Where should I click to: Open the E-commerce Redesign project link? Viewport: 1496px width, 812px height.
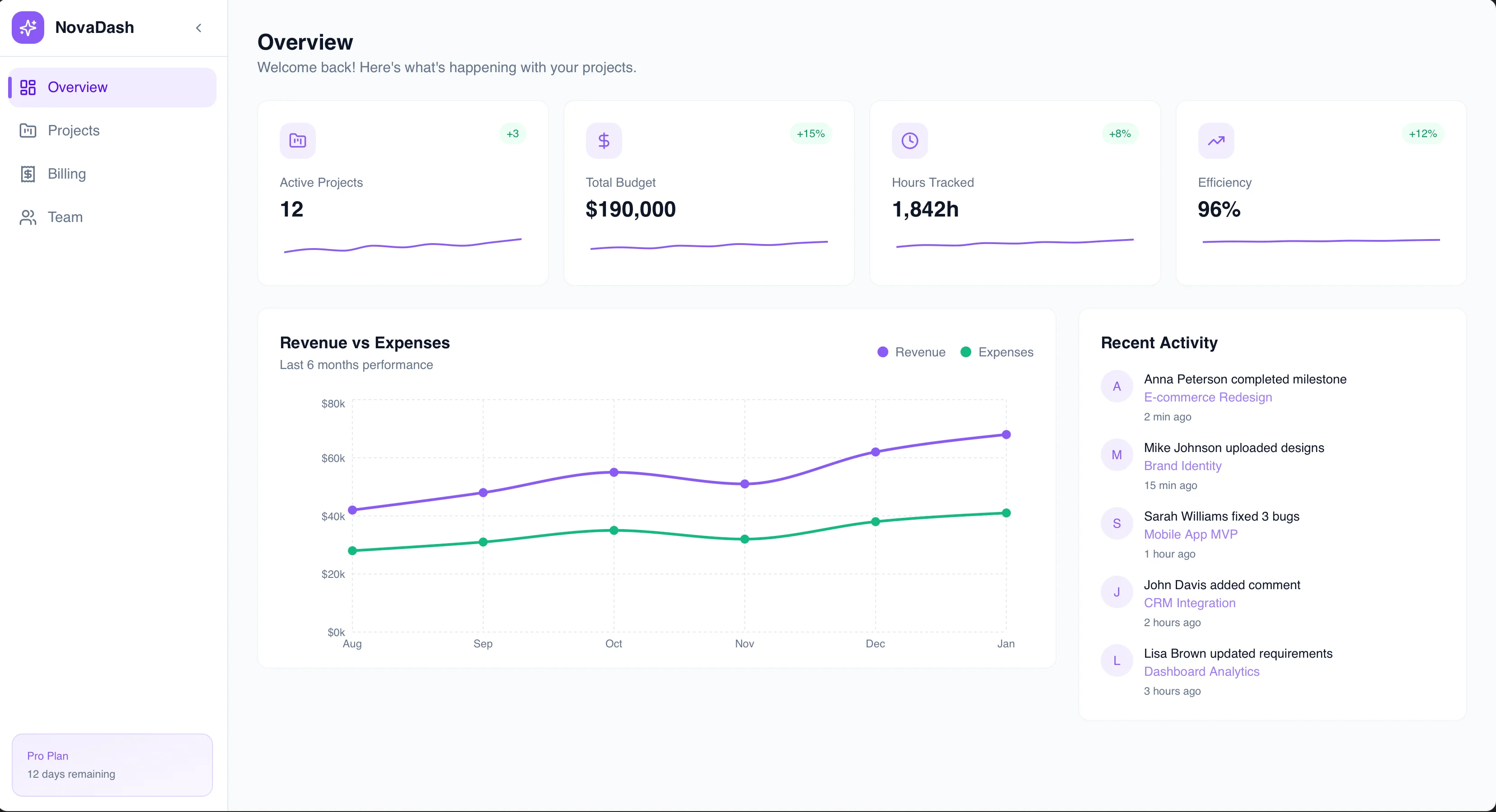click(x=1207, y=397)
